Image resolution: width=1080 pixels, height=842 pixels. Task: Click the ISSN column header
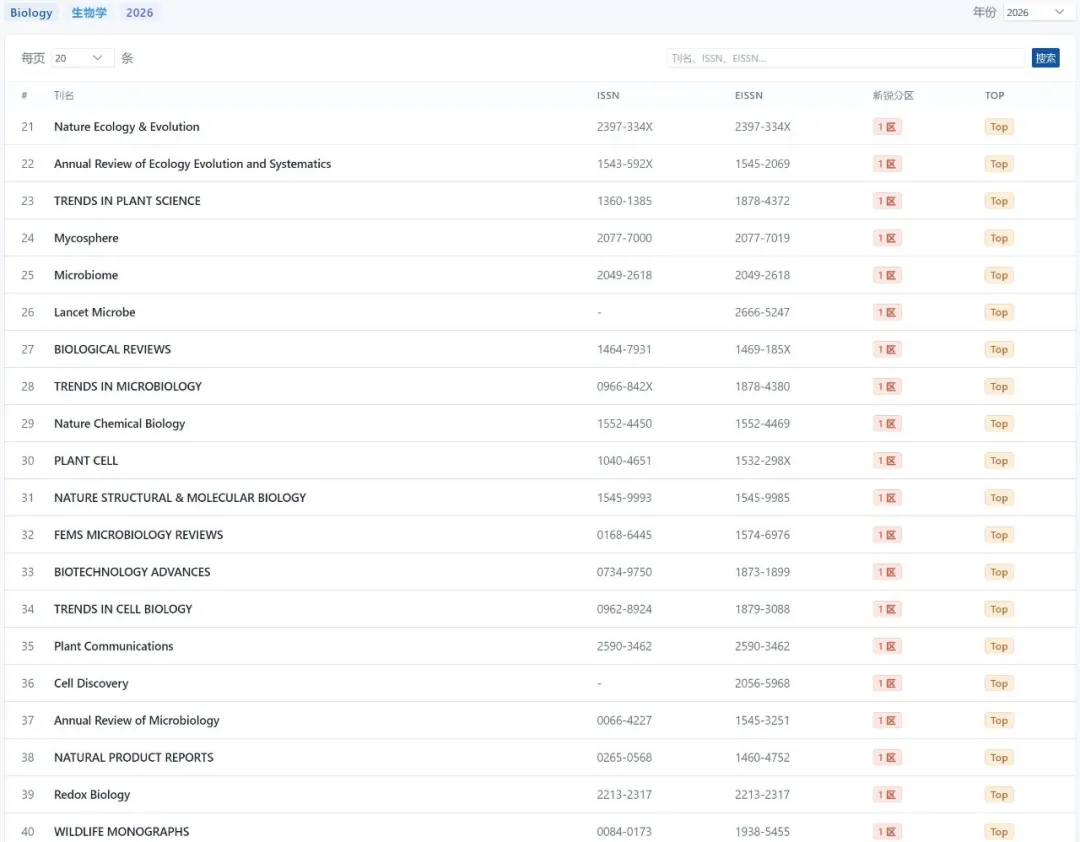pyautogui.click(x=608, y=96)
